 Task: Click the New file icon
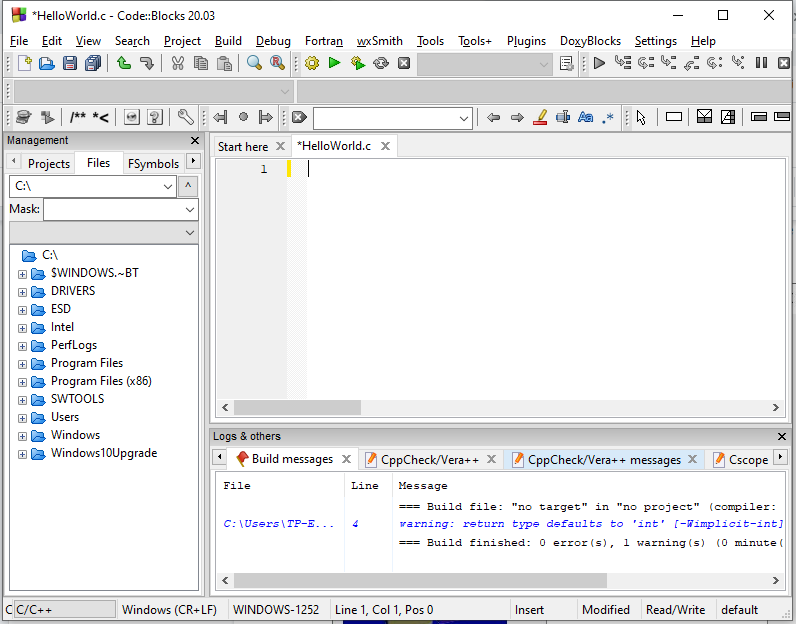[x=24, y=63]
